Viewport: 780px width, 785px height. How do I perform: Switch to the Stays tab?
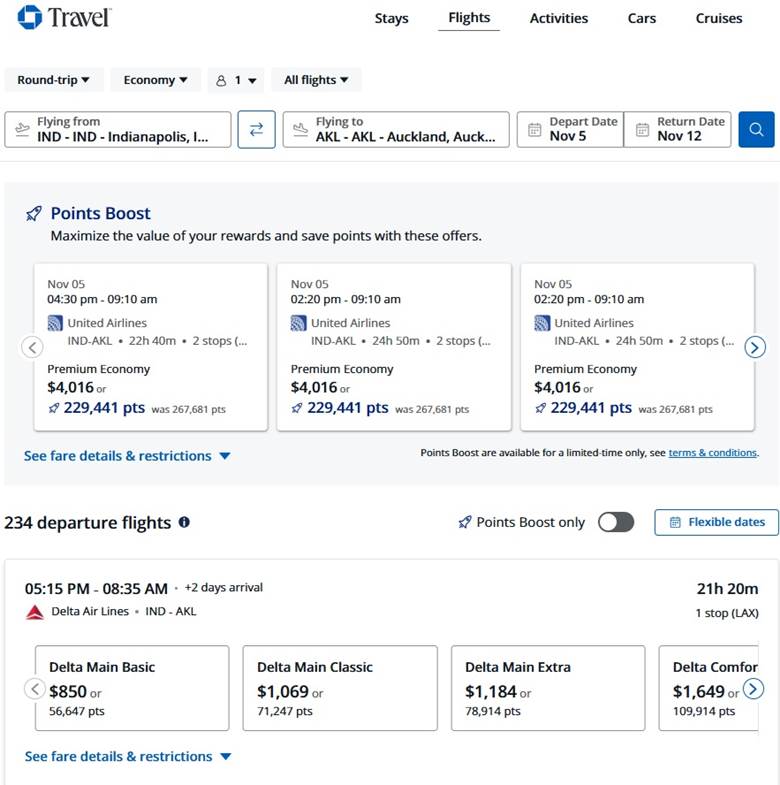tap(391, 18)
